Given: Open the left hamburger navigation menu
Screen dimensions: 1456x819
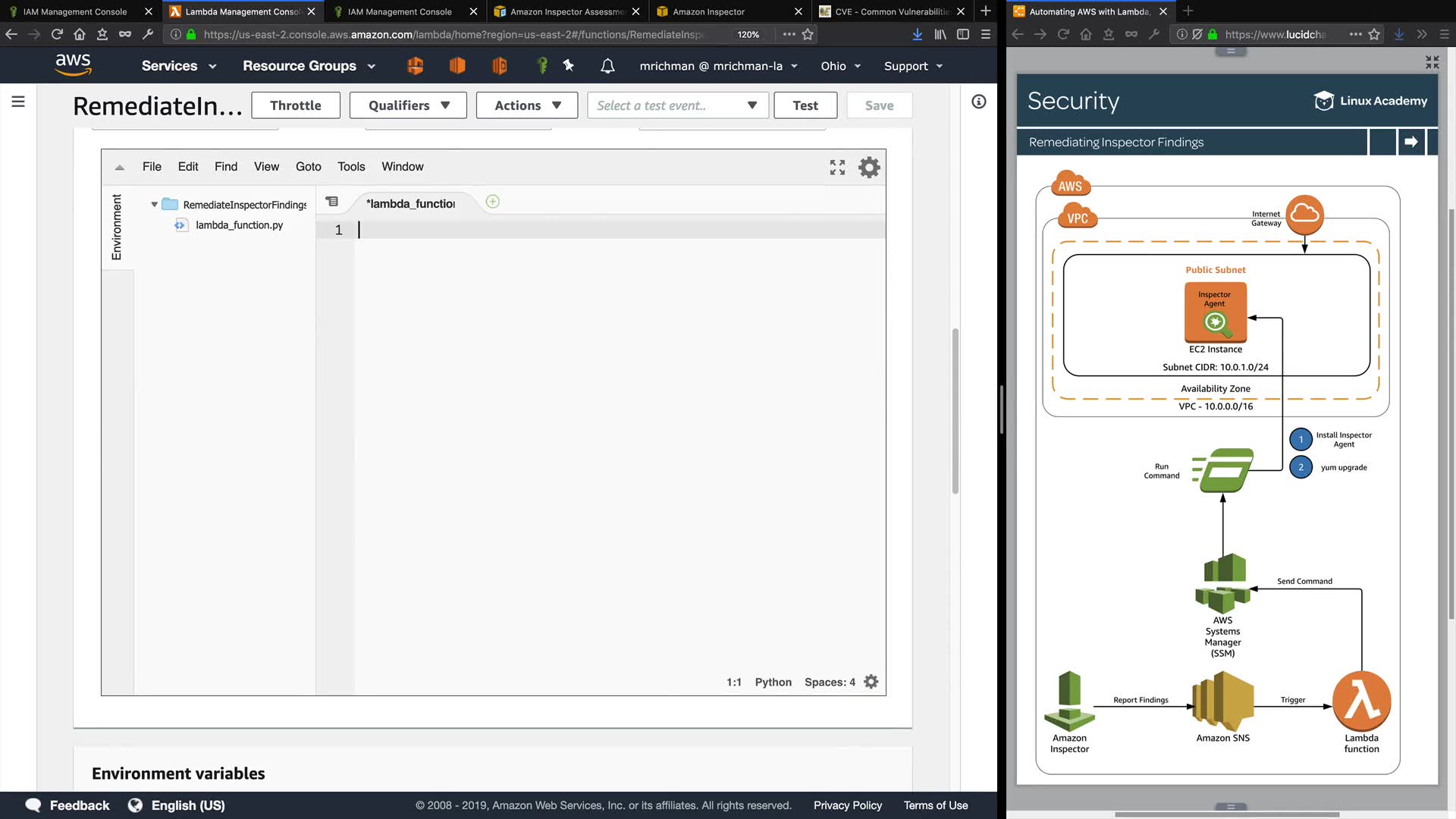Looking at the screenshot, I should coord(18,102).
